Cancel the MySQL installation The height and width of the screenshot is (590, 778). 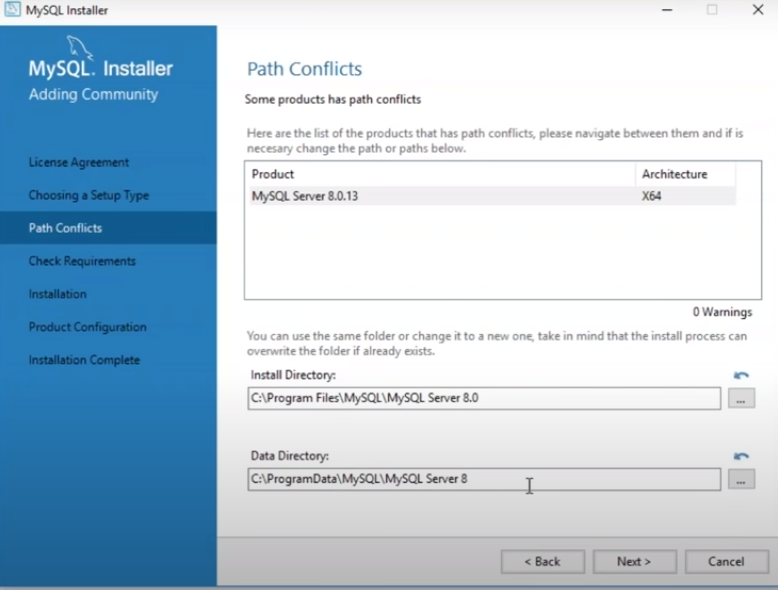[726, 561]
